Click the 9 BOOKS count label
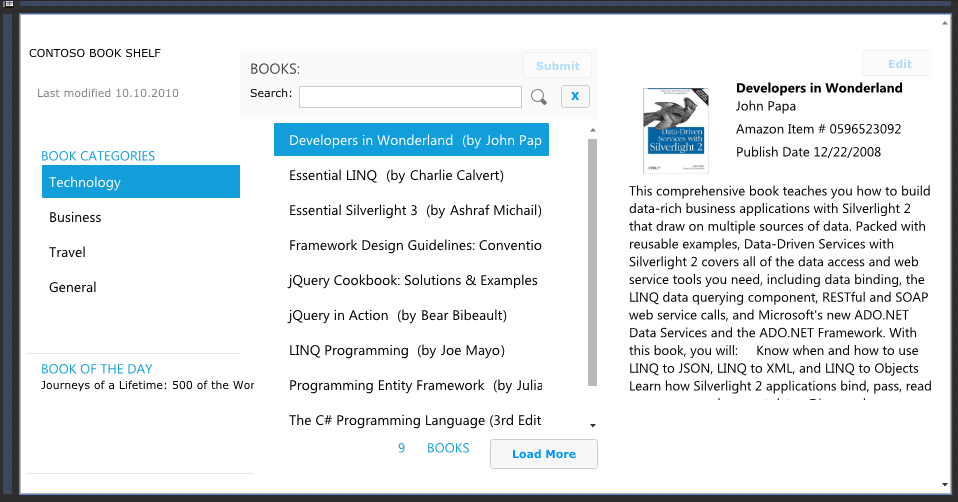Viewport: 958px width, 502px height. tap(433, 448)
